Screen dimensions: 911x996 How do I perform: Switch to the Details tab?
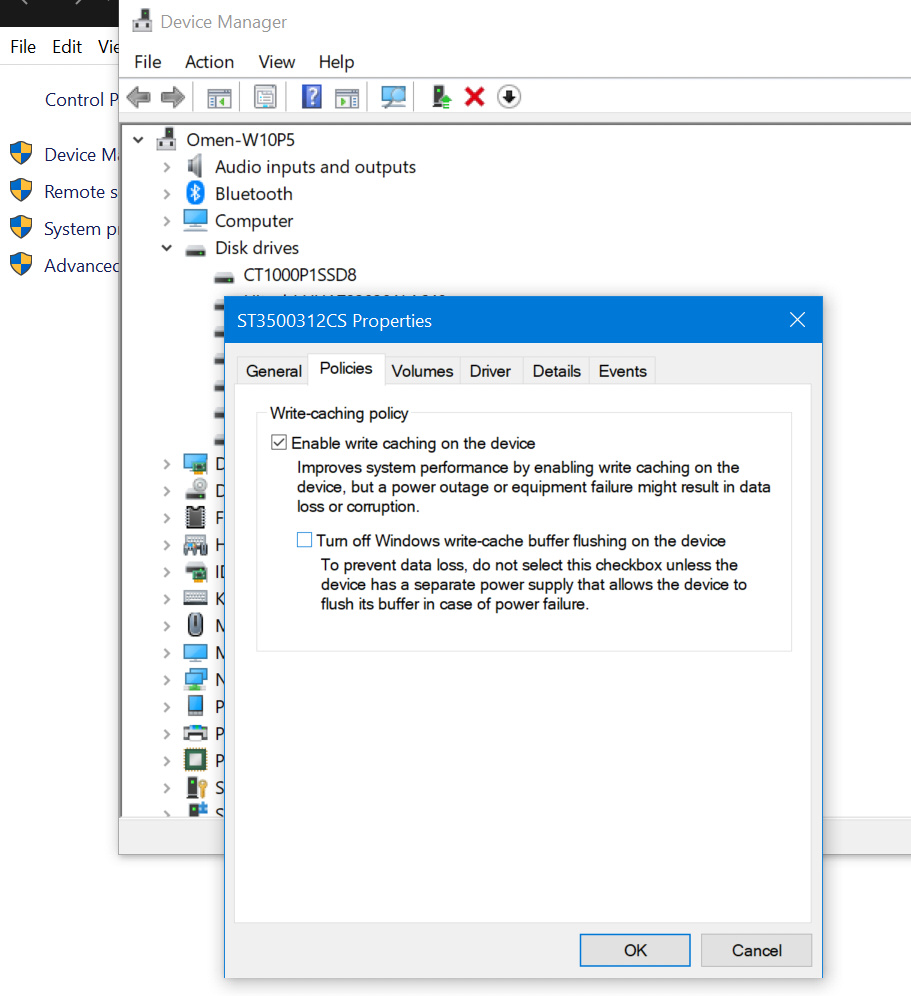[557, 371]
